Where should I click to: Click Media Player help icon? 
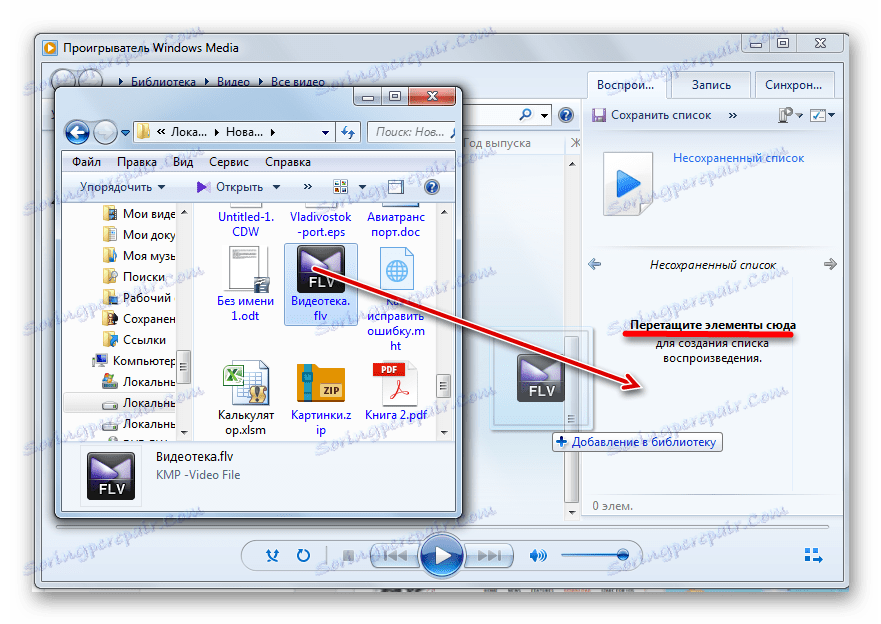(x=566, y=115)
